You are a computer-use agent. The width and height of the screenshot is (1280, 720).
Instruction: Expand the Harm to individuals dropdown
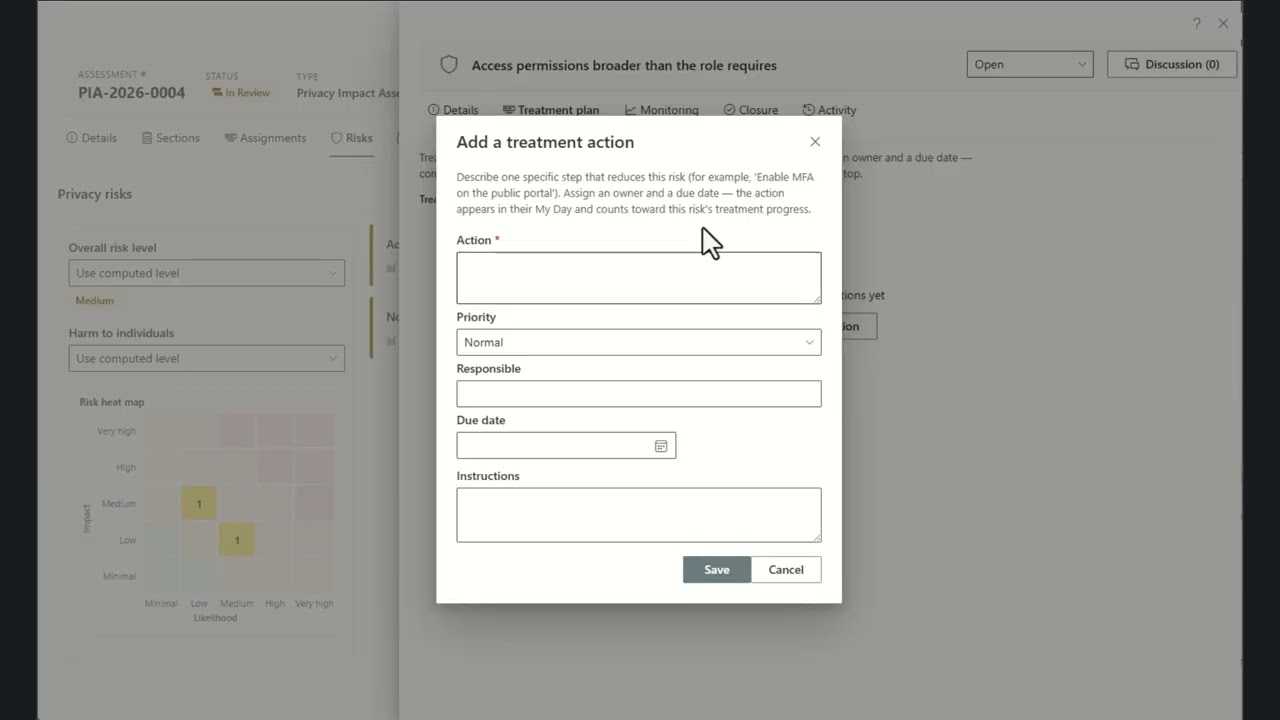click(x=207, y=358)
